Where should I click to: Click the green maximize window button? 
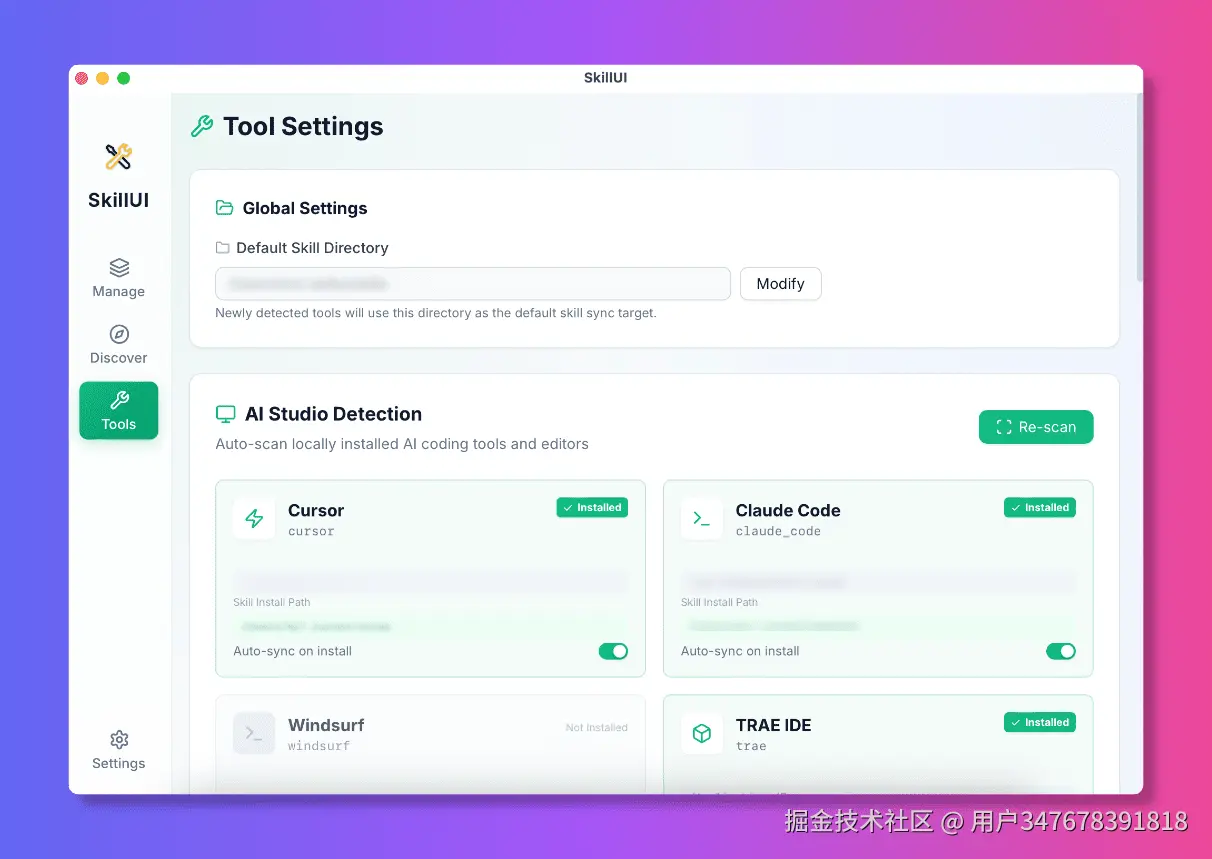pyautogui.click(x=124, y=78)
